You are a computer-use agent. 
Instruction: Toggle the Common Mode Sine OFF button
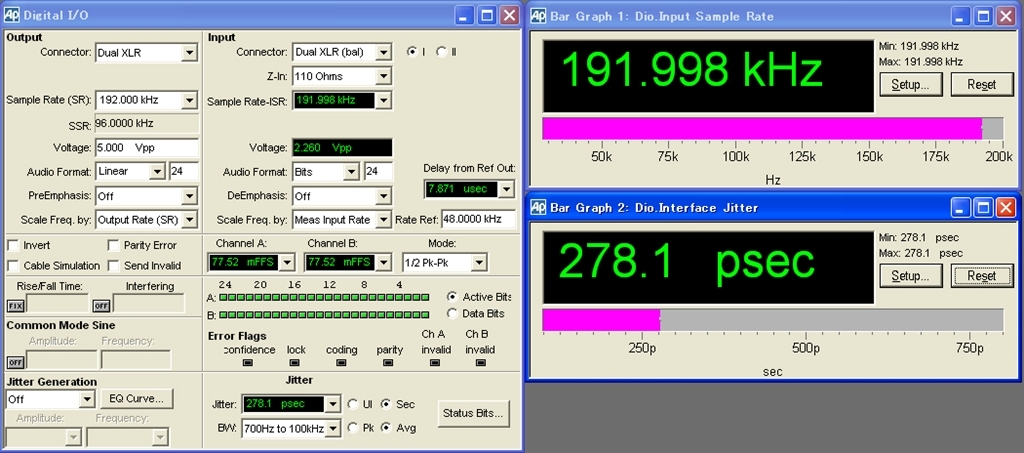pos(15,362)
